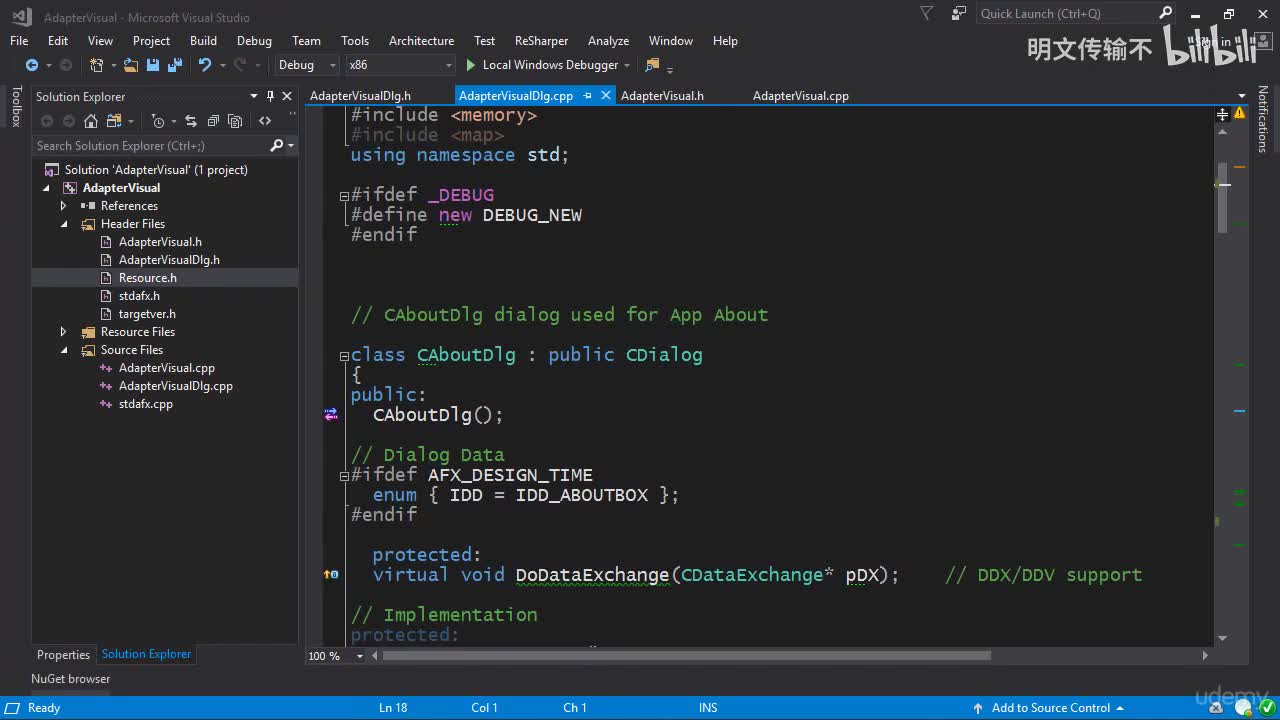Open the ReSharper menu
The width and height of the screenshot is (1280, 720).
tap(541, 41)
